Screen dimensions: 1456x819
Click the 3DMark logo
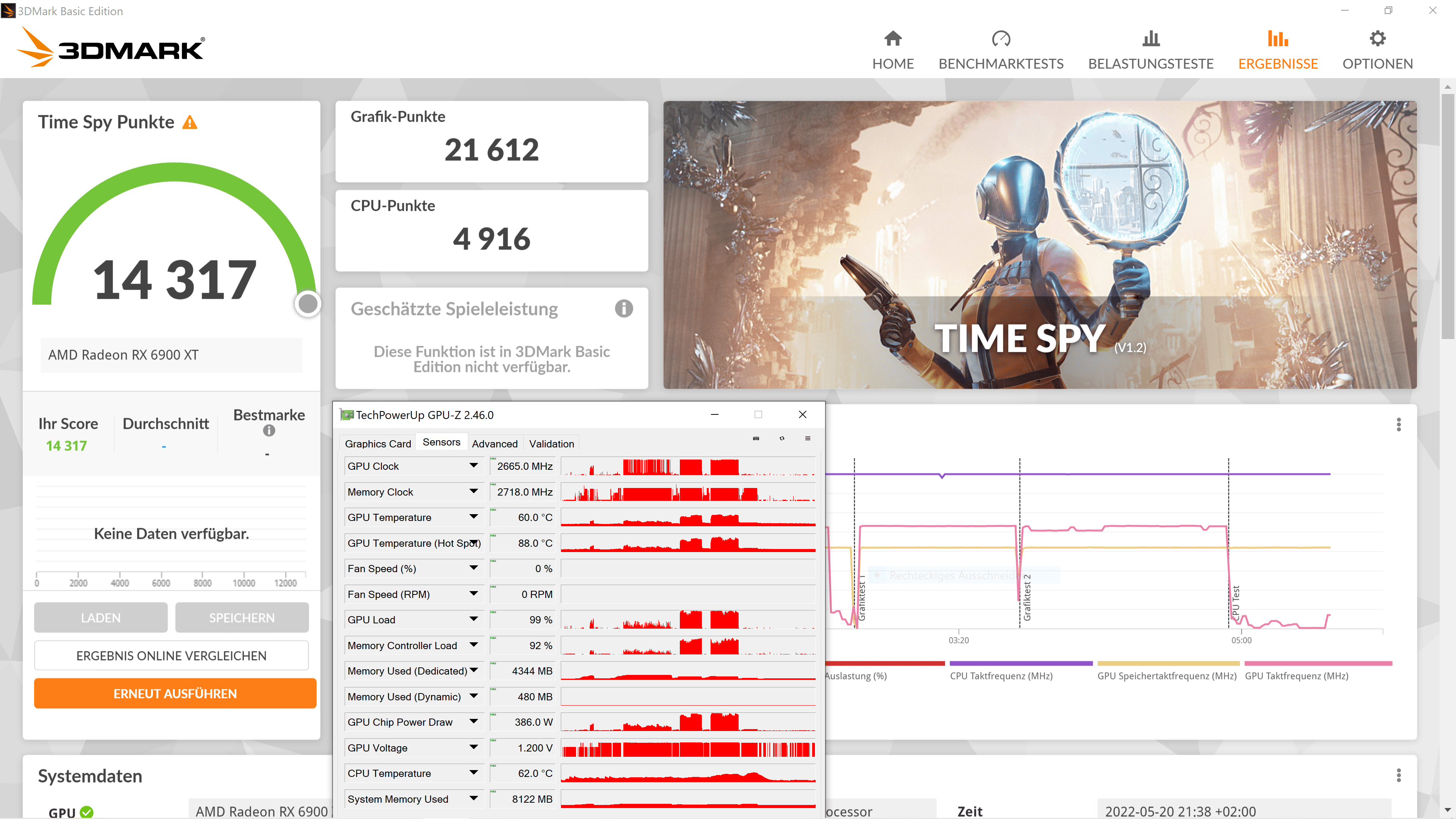click(111, 47)
